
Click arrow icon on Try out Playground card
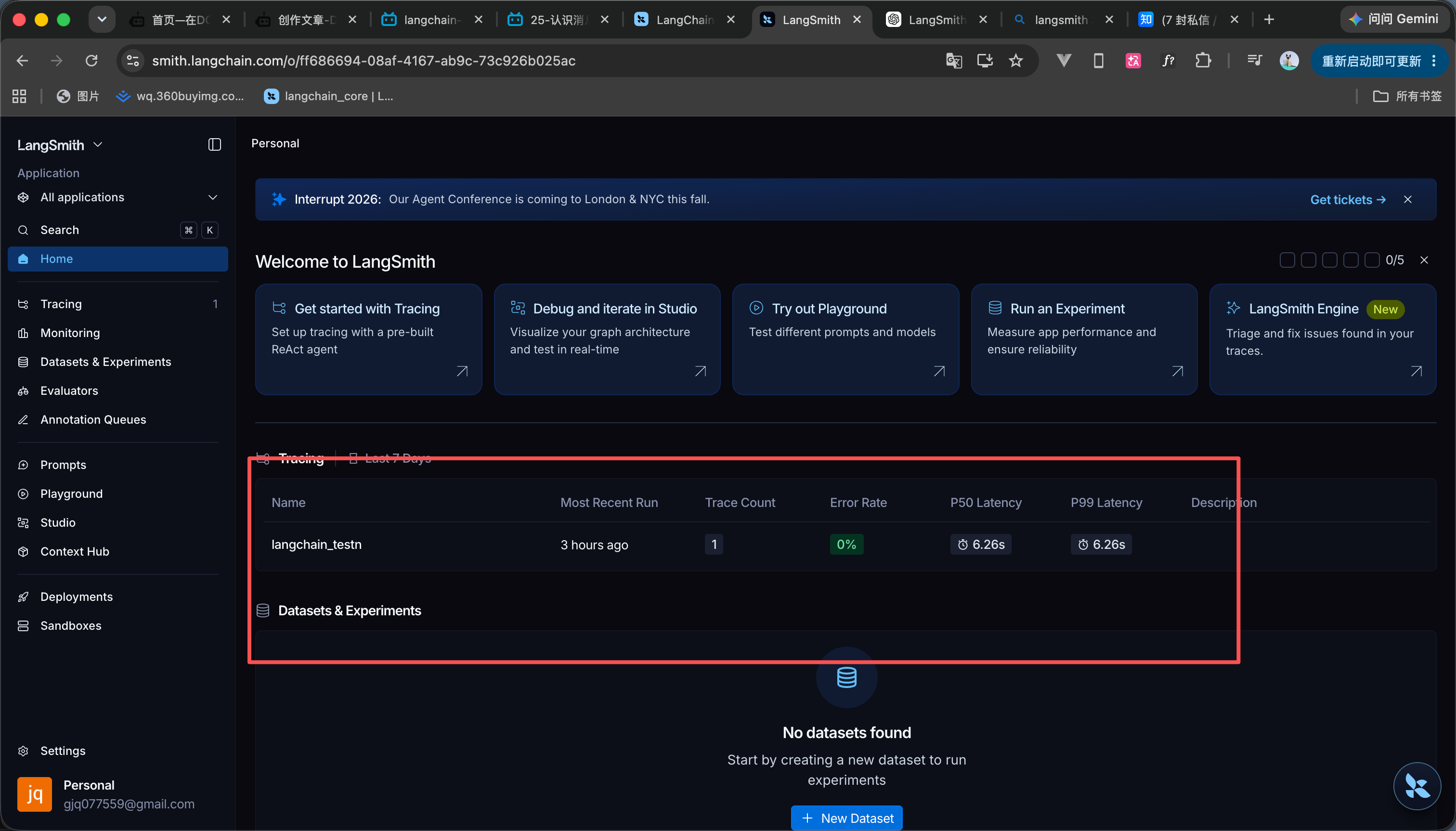pos(939,372)
